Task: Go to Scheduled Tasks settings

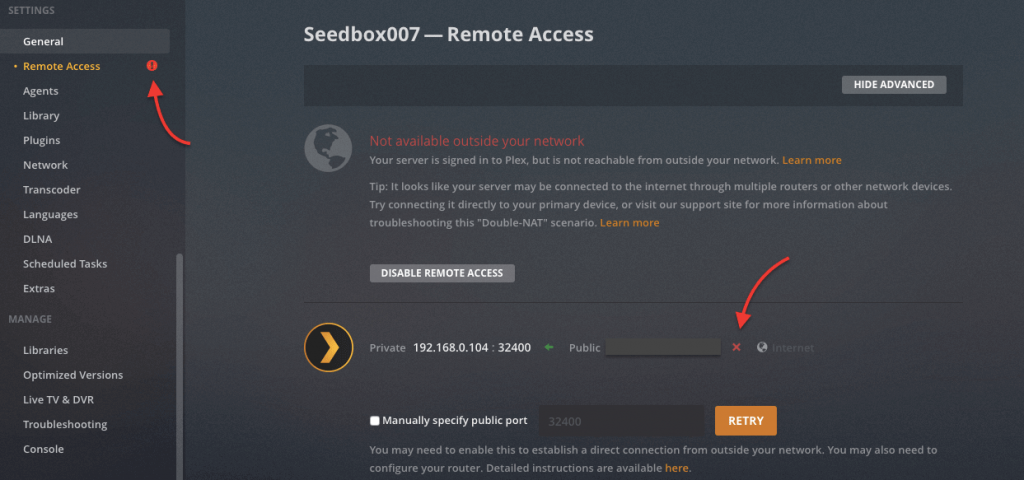Action: pyautogui.click(x=65, y=264)
